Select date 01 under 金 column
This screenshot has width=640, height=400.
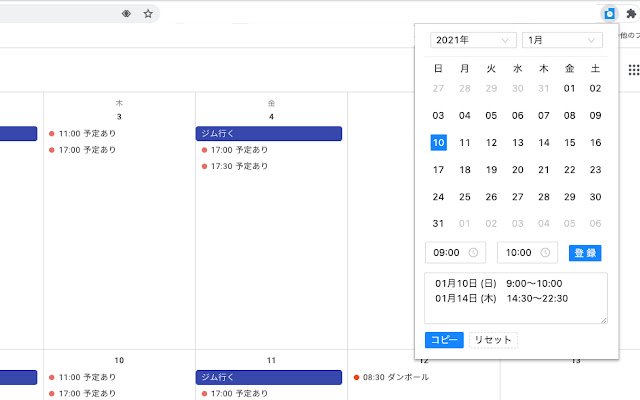tap(569, 88)
